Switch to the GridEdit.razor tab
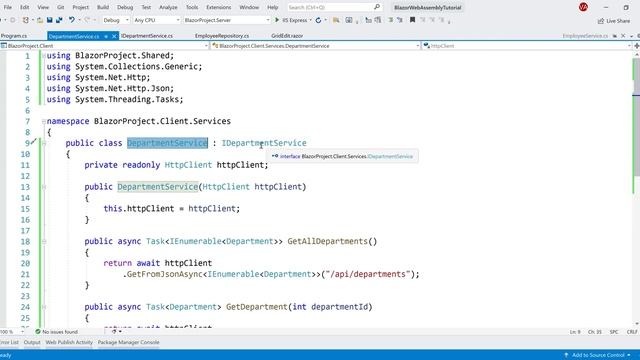640x360 pixels. [x=287, y=36]
